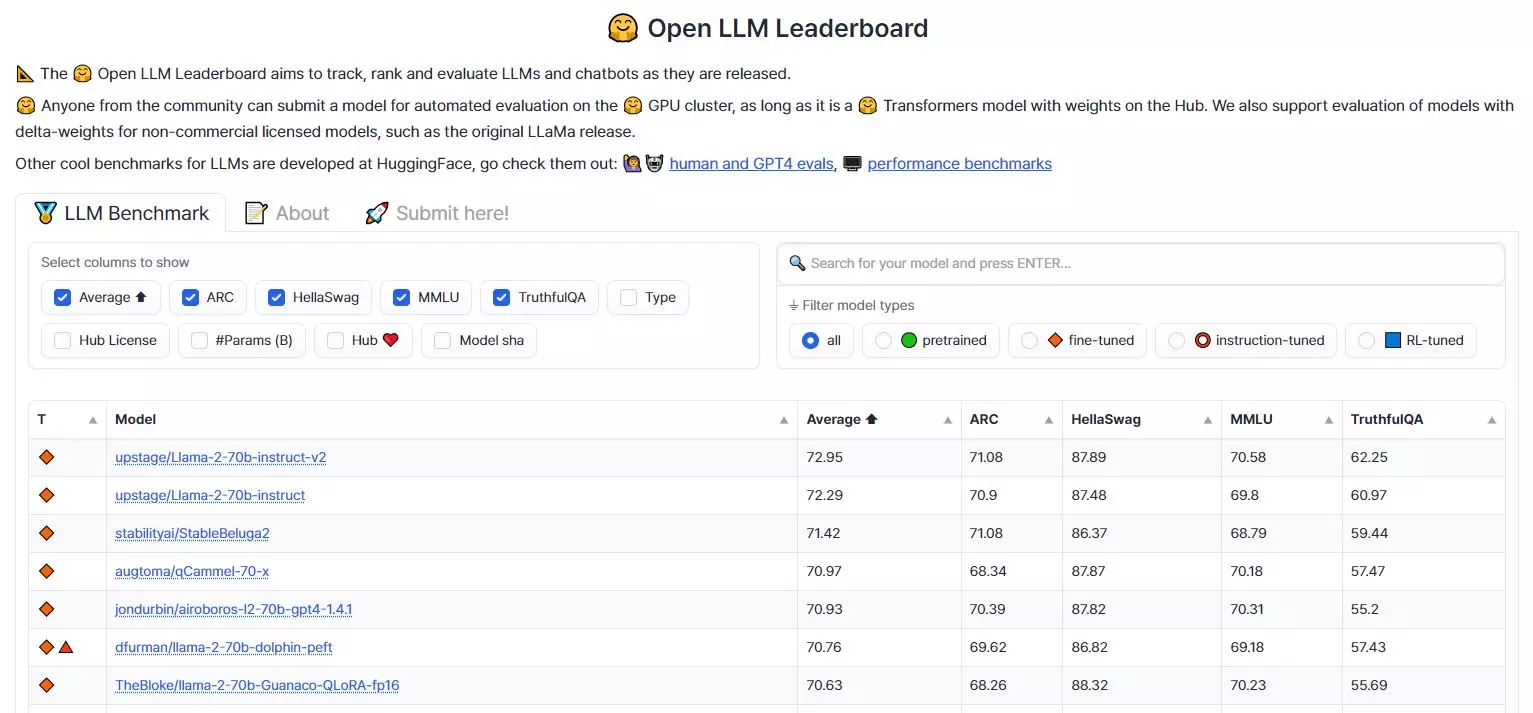Click the notepad icon on About tab
This screenshot has height=713, width=1533.
pos(256,212)
